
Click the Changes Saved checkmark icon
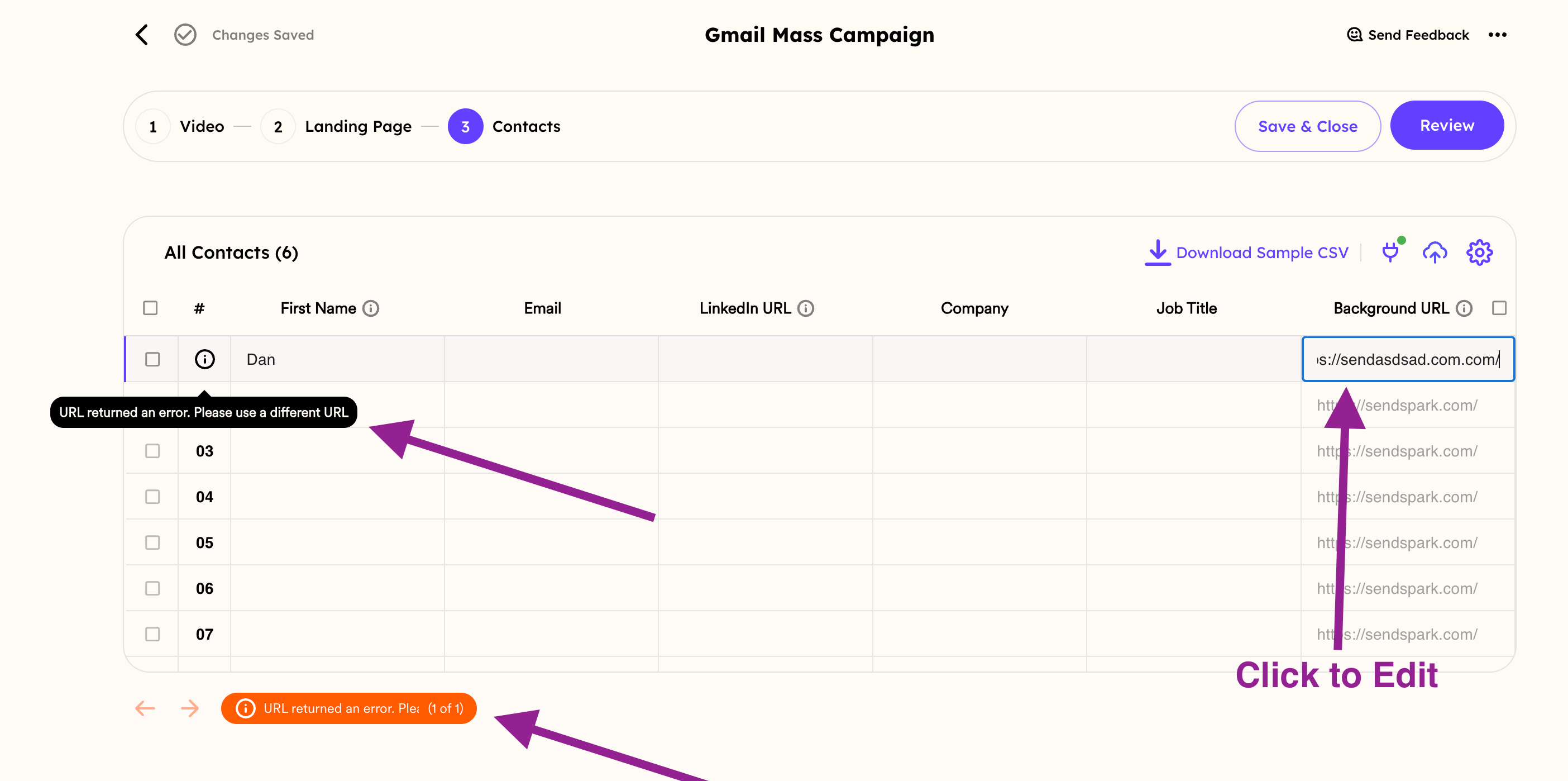[185, 35]
